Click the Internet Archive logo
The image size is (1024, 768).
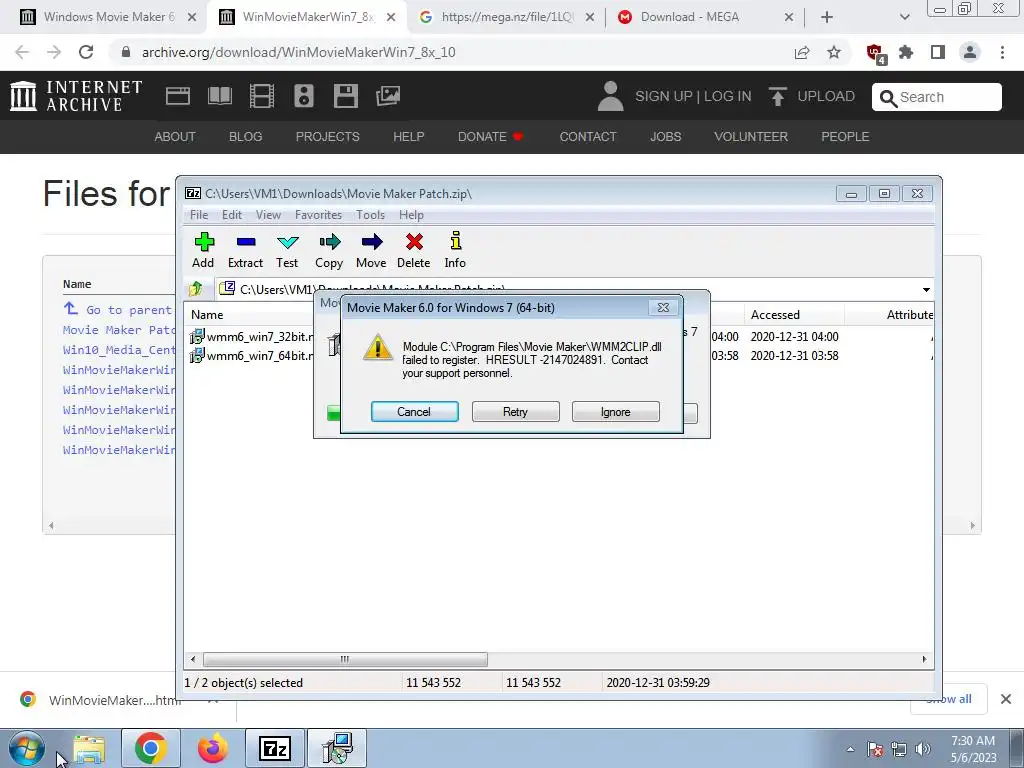point(76,96)
